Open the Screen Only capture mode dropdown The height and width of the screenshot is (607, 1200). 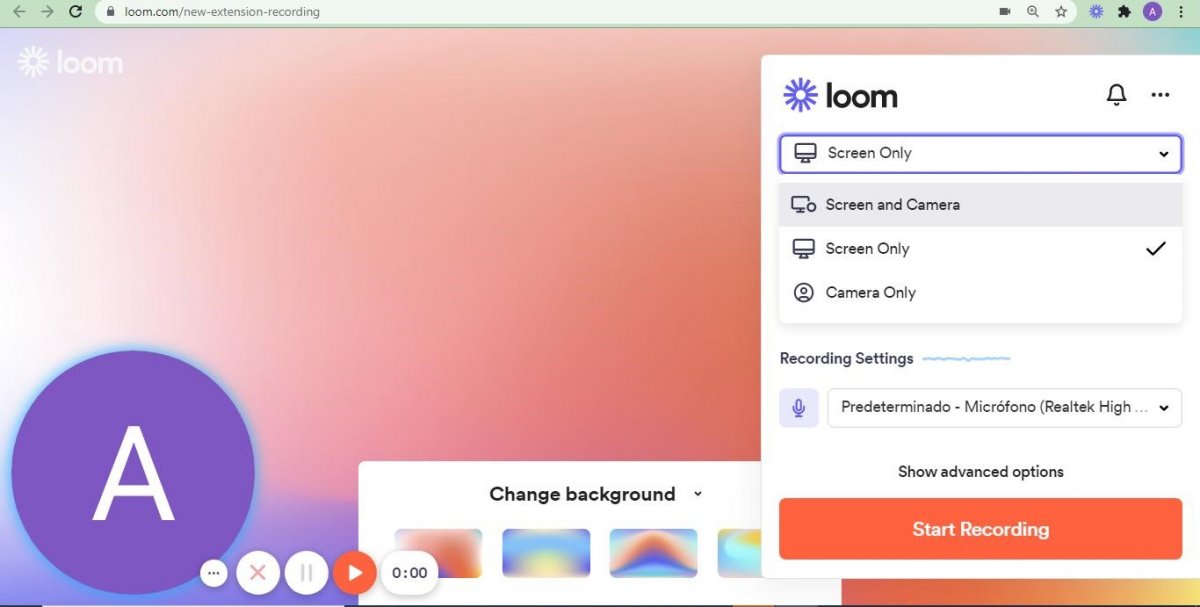pyautogui.click(x=980, y=153)
